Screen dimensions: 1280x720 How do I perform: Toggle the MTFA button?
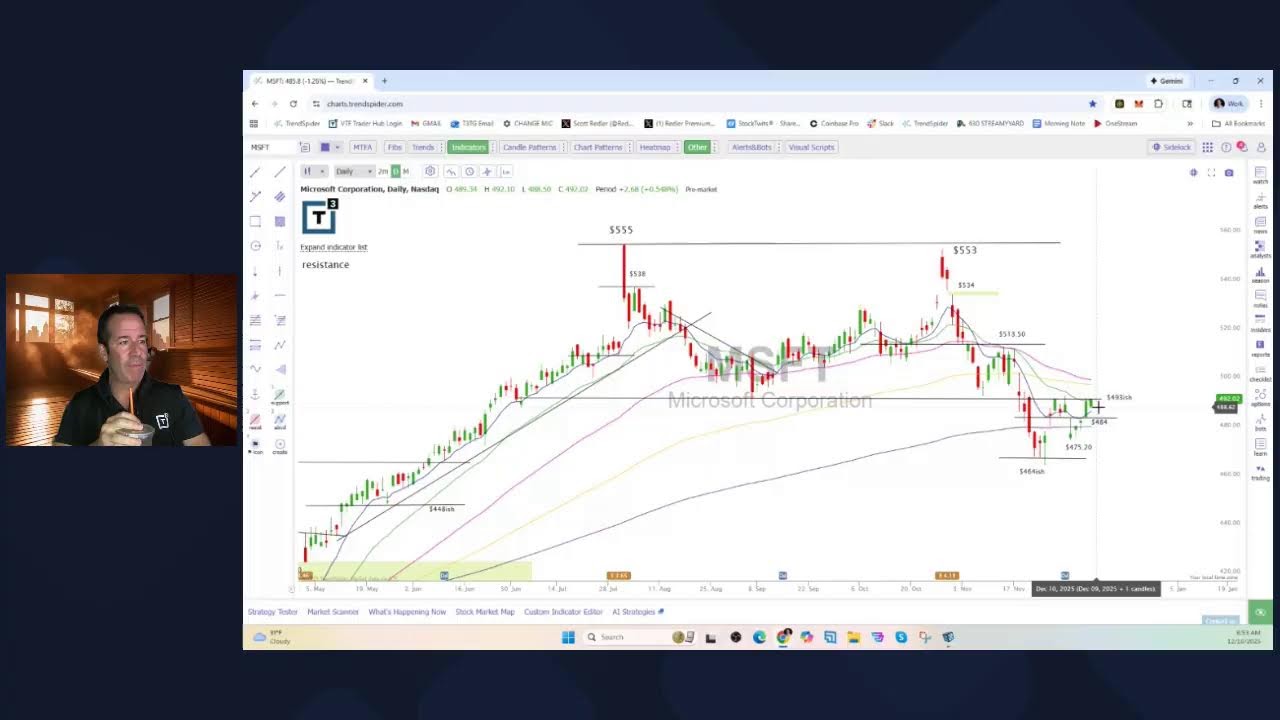[362, 147]
